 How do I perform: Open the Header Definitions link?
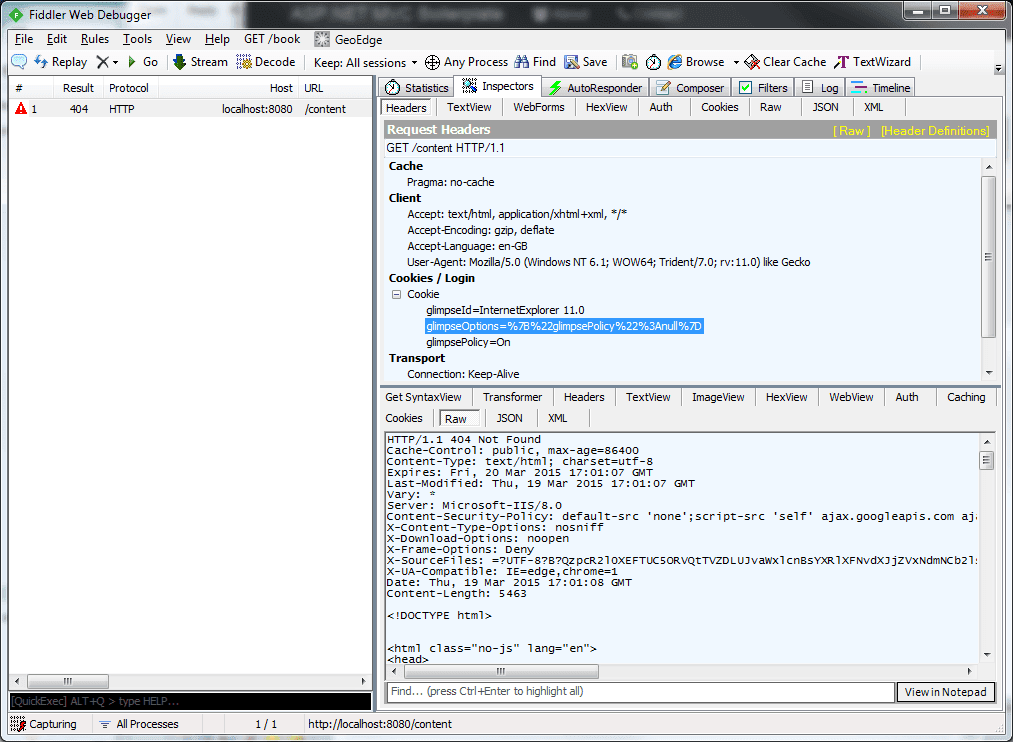pyautogui.click(x=935, y=130)
